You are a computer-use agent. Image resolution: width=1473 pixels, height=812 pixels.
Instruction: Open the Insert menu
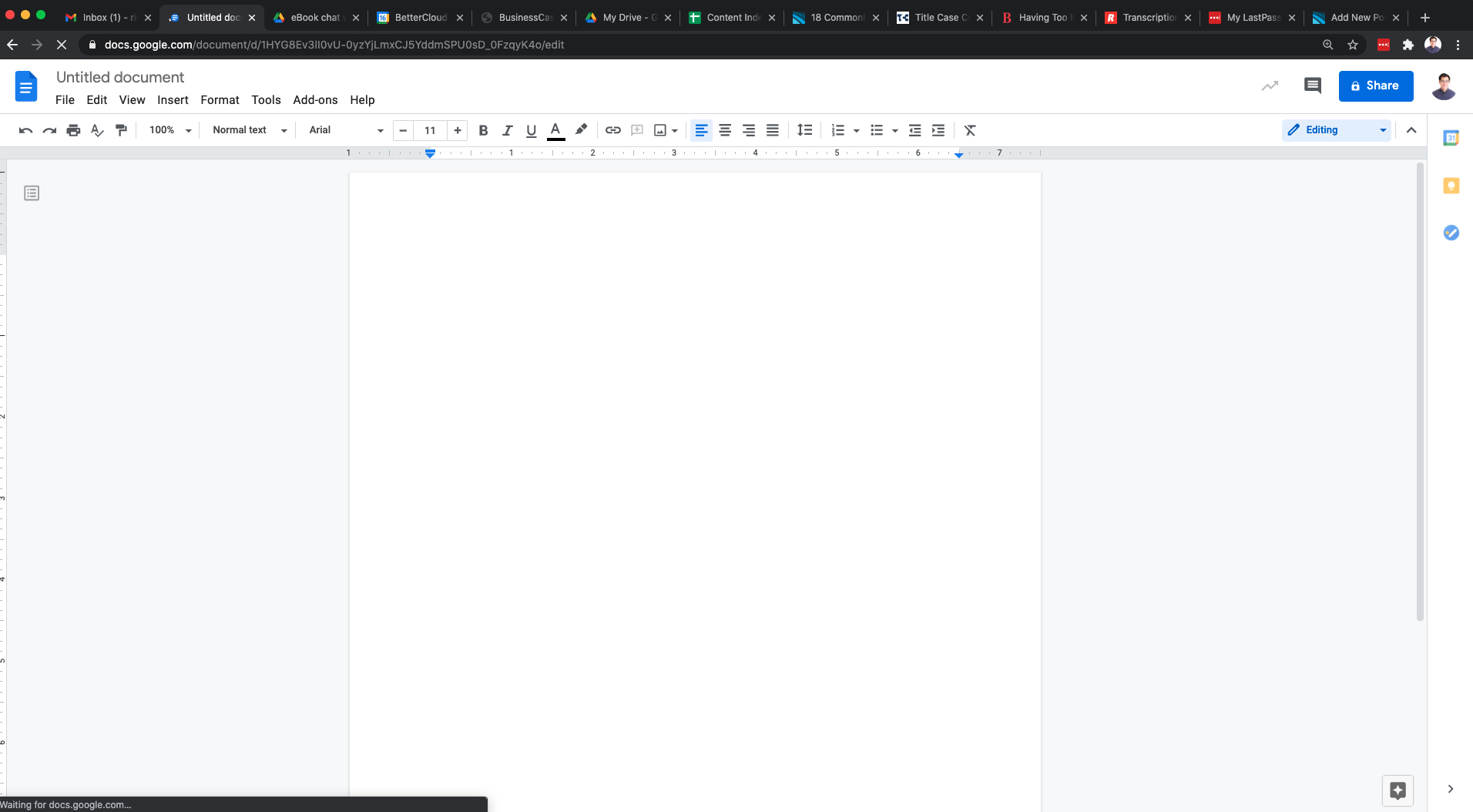pyautogui.click(x=173, y=100)
